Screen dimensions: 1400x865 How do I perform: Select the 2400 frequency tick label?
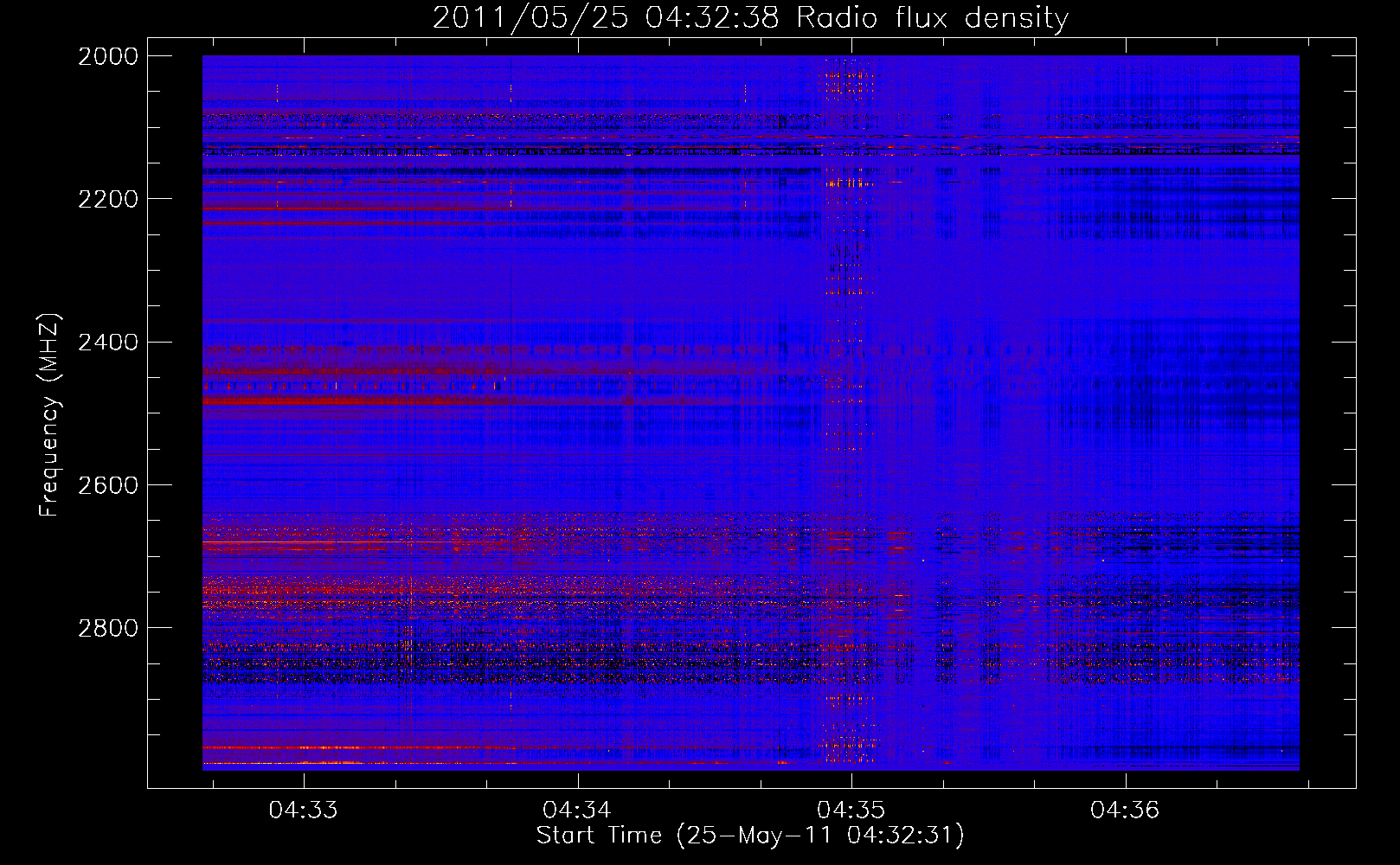108,343
